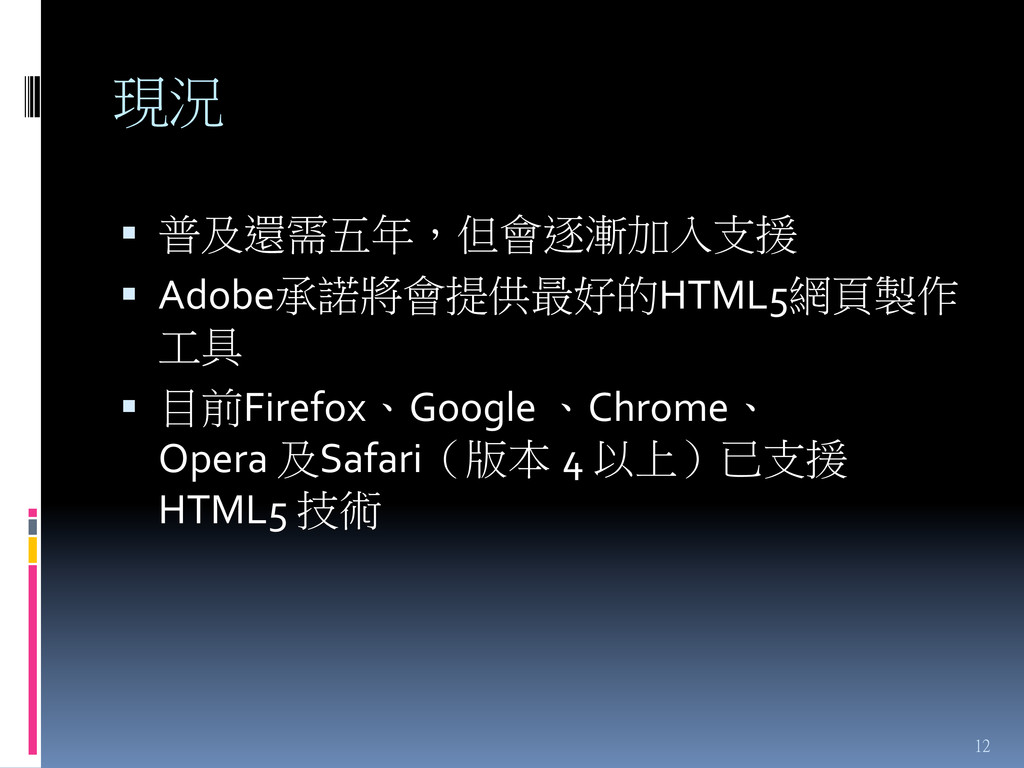The image size is (1024, 768).
Task: Click the word Firefox in third bullet
Action: point(304,408)
